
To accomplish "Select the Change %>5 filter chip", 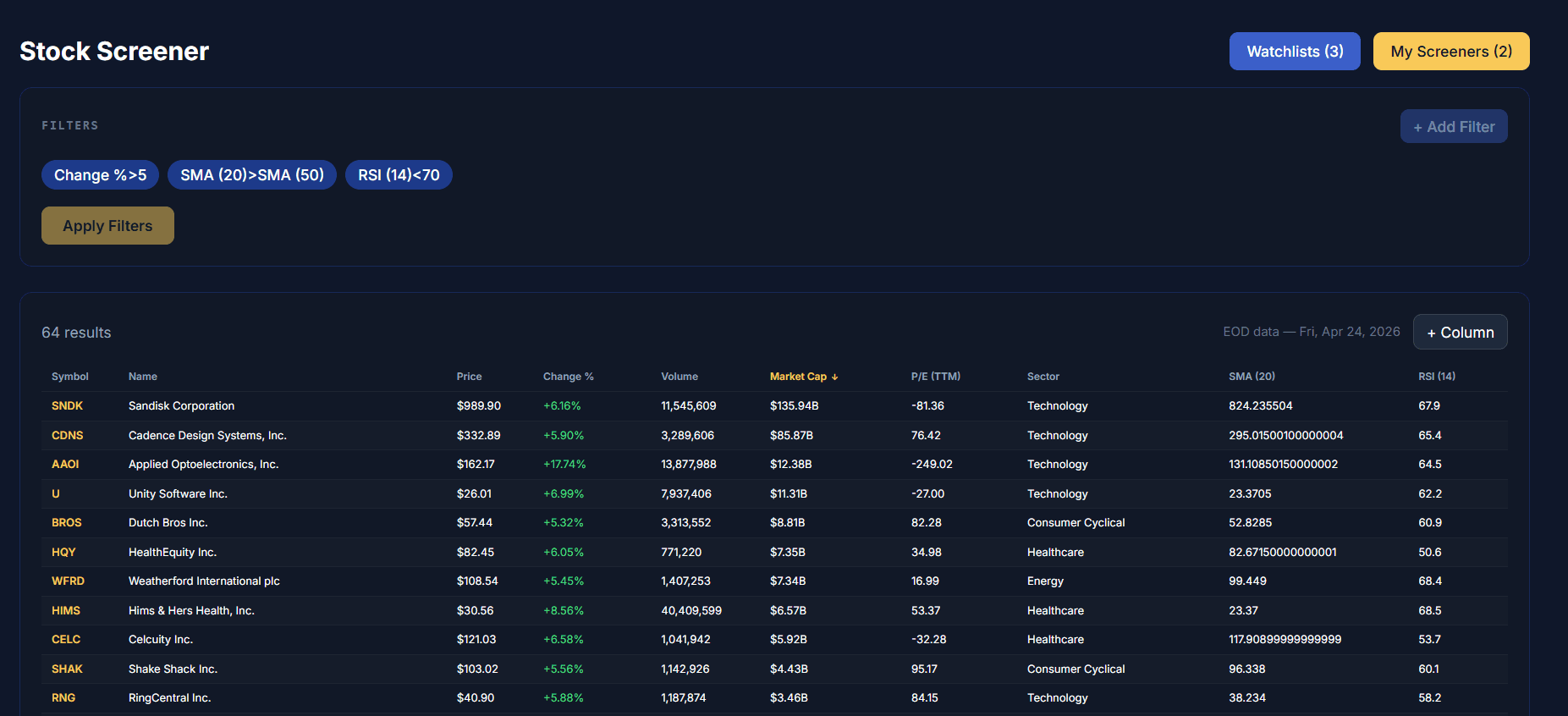I will [100, 175].
